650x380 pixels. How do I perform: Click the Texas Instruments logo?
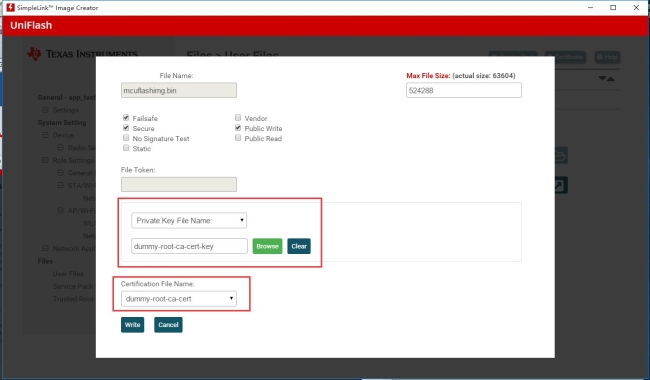(82, 54)
